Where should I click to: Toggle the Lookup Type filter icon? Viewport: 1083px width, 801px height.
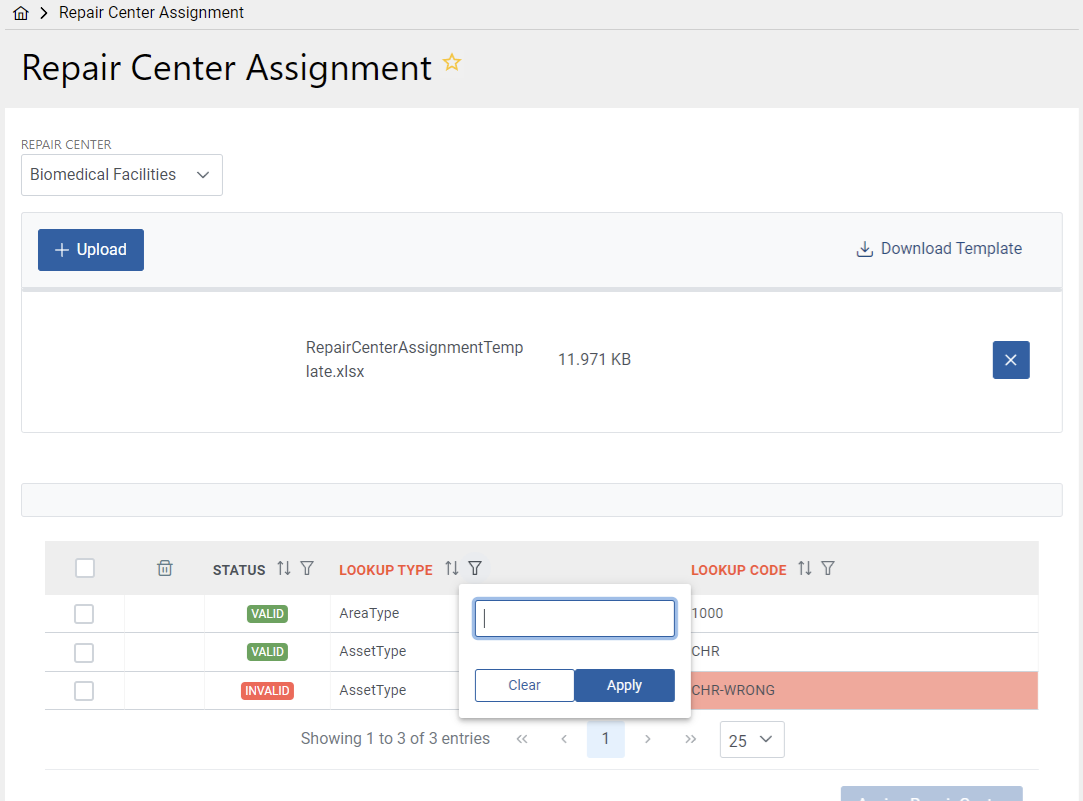(475, 568)
